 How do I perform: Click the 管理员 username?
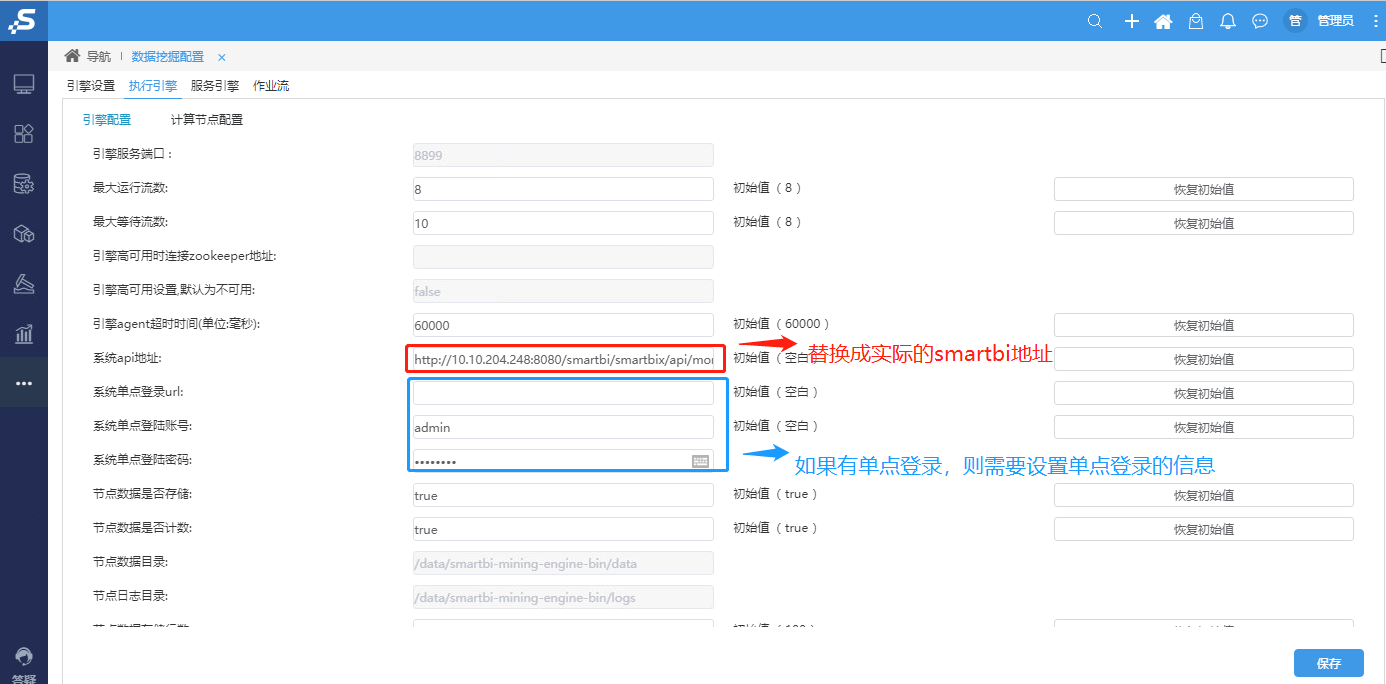tap(1335, 21)
